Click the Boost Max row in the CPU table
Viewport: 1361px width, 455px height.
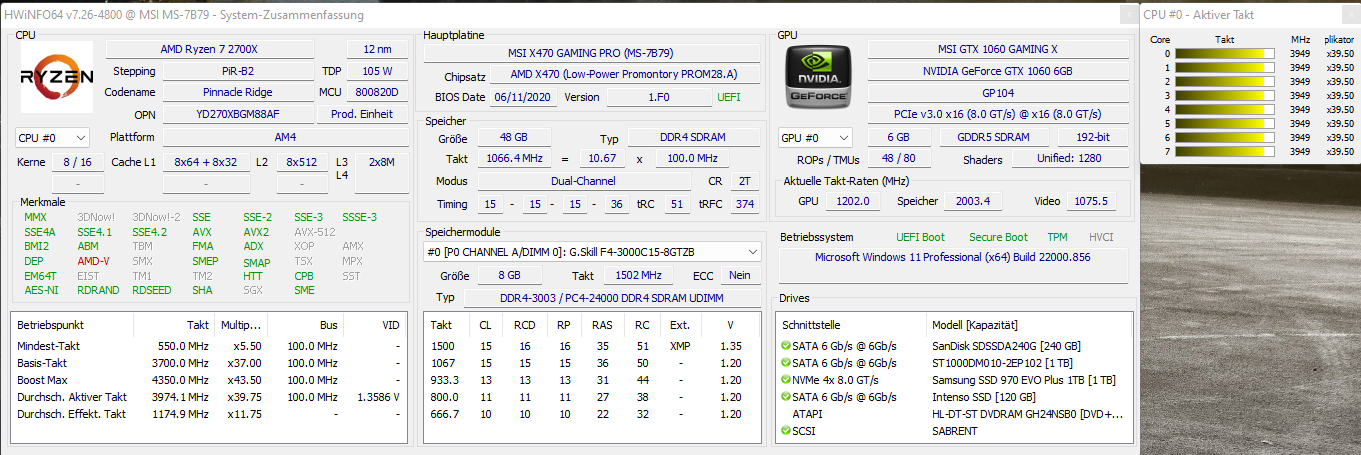(x=209, y=380)
